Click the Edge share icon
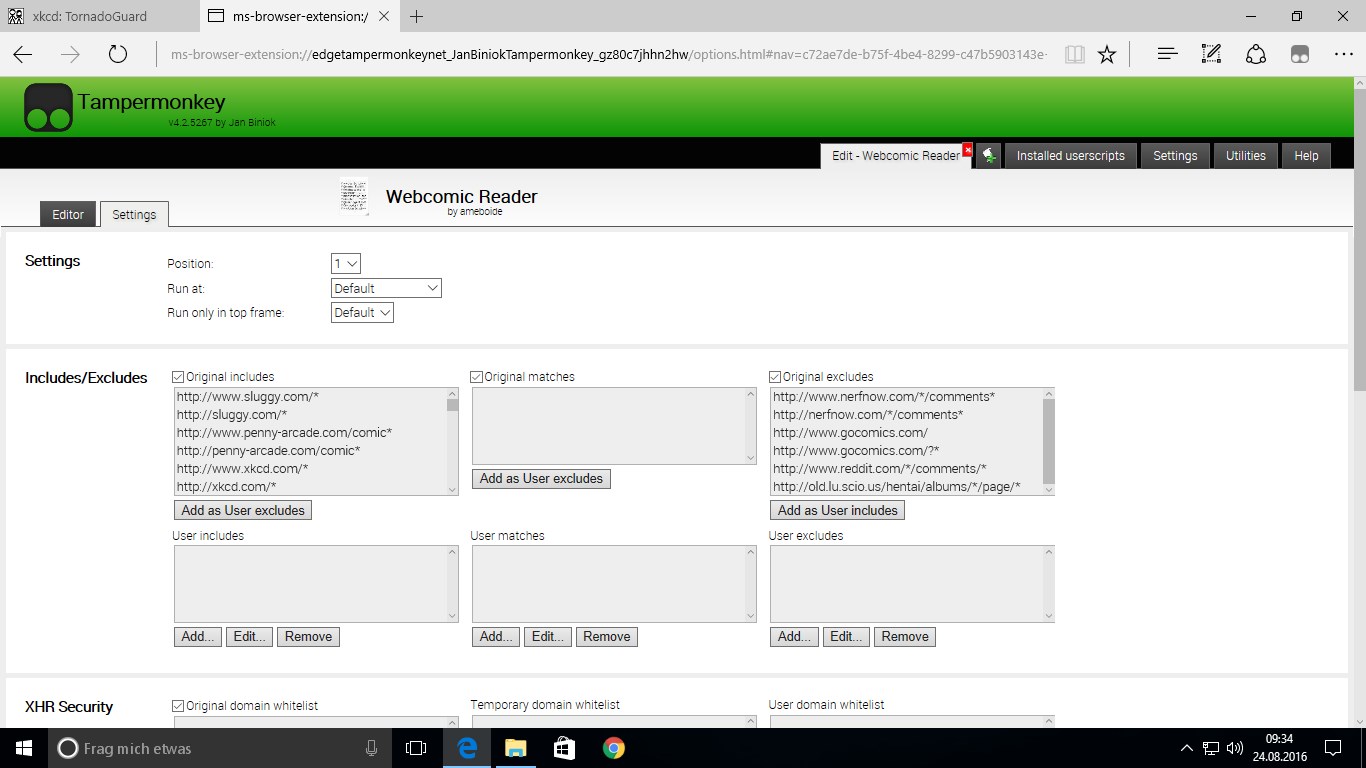This screenshot has height=768, width=1366. [1256, 54]
